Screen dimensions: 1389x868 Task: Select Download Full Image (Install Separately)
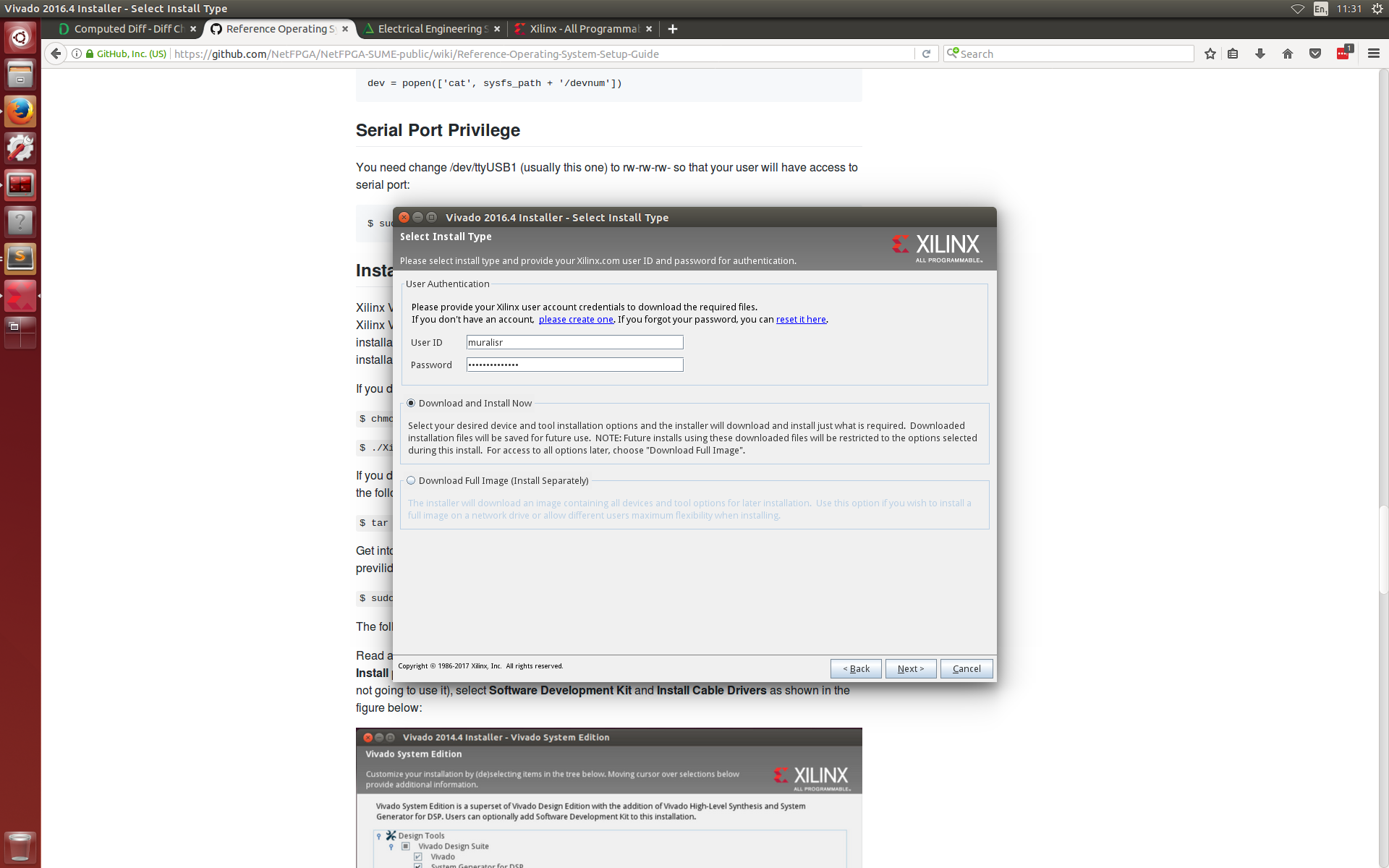point(410,480)
